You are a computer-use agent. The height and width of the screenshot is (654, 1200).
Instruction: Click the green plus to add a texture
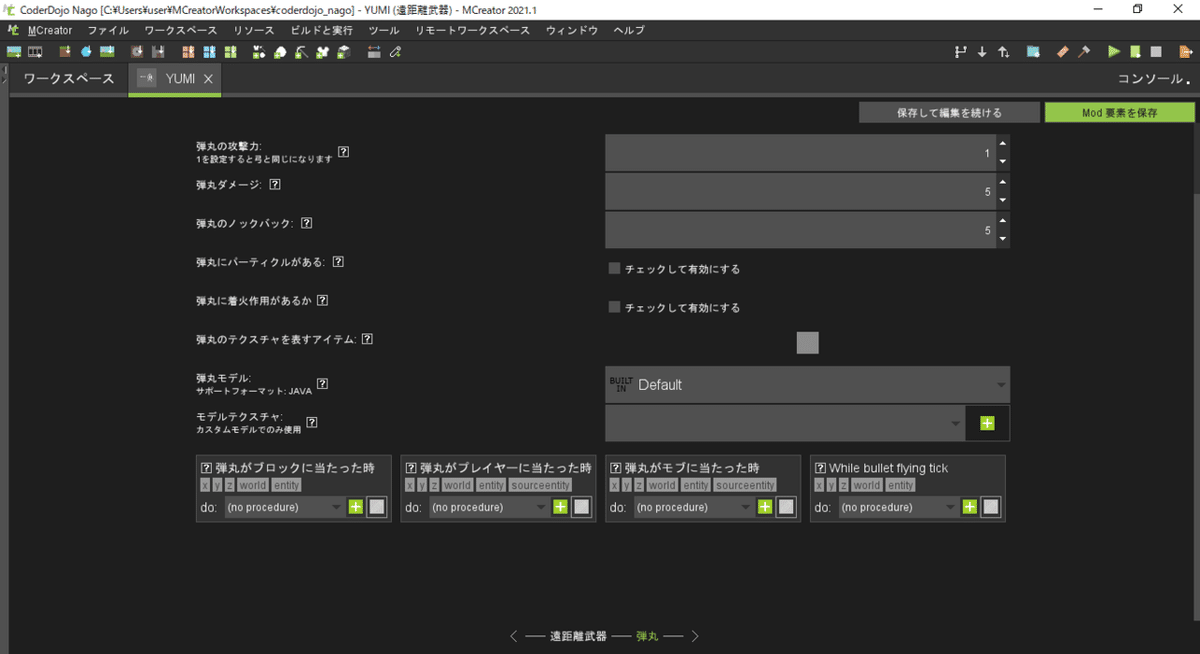point(987,423)
